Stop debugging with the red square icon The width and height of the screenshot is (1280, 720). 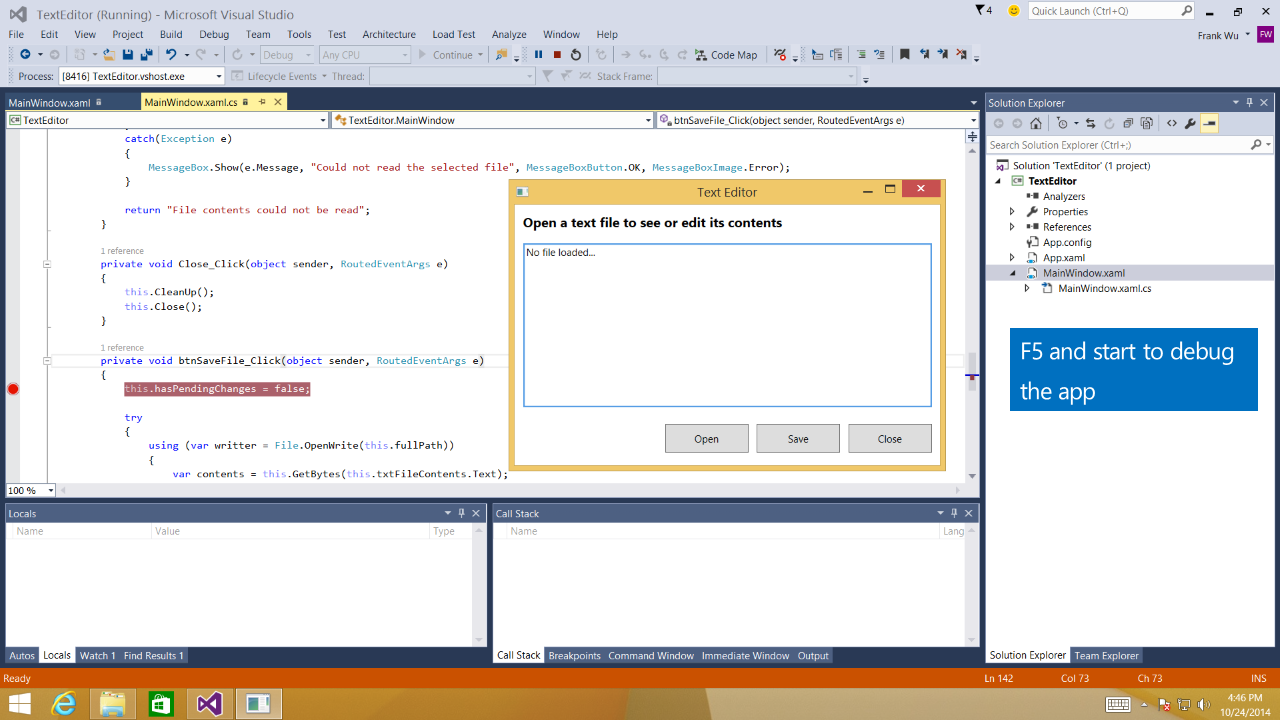(557, 55)
